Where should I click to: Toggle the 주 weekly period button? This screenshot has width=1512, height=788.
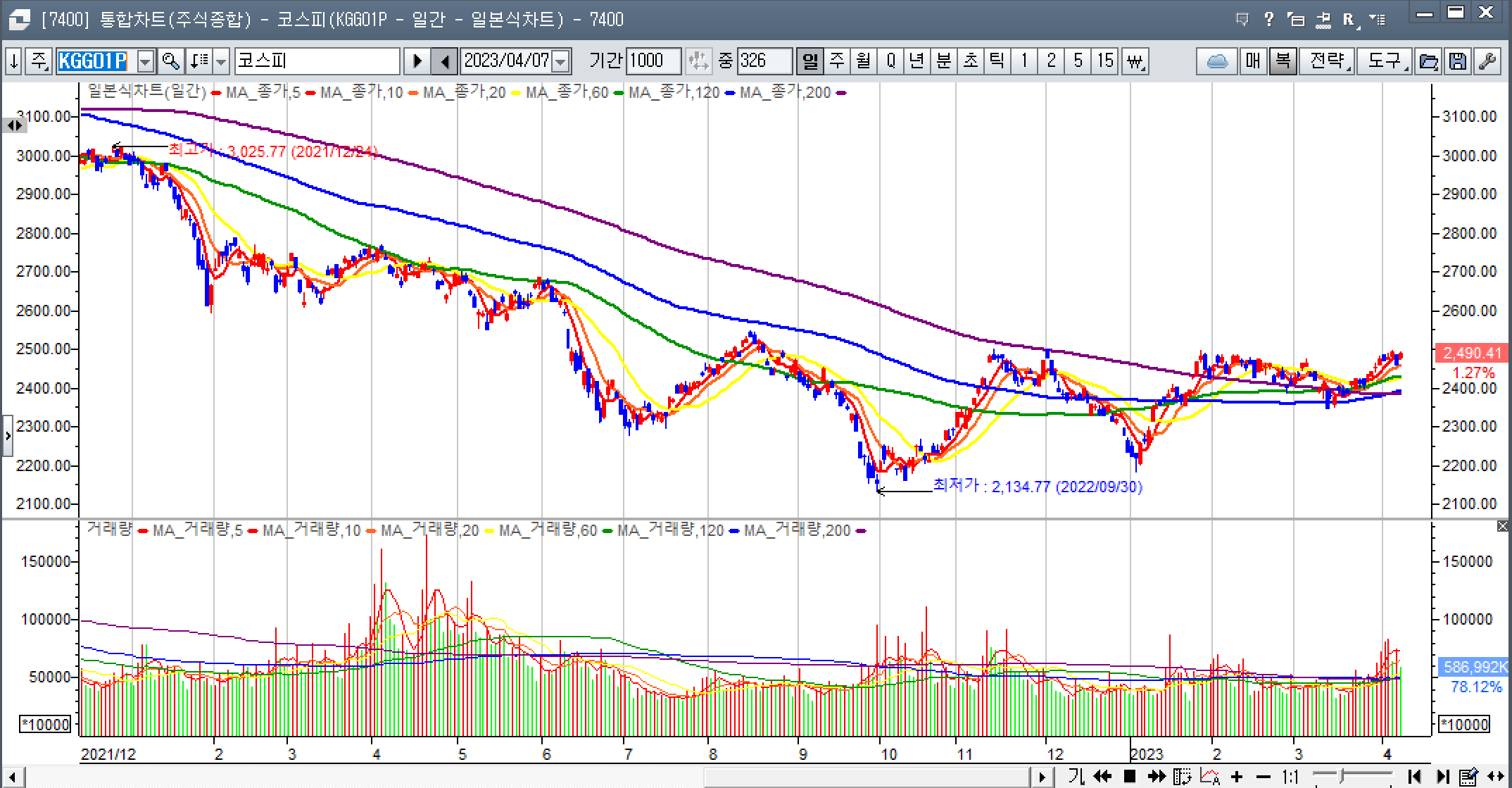tap(837, 61)
